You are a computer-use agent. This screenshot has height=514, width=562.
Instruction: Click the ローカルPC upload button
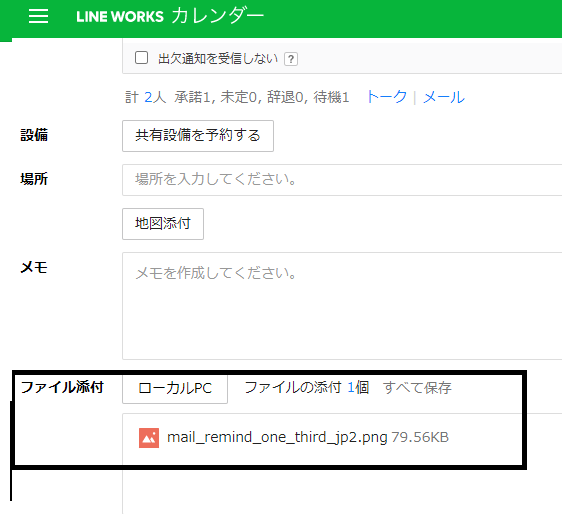pos(175,389)
